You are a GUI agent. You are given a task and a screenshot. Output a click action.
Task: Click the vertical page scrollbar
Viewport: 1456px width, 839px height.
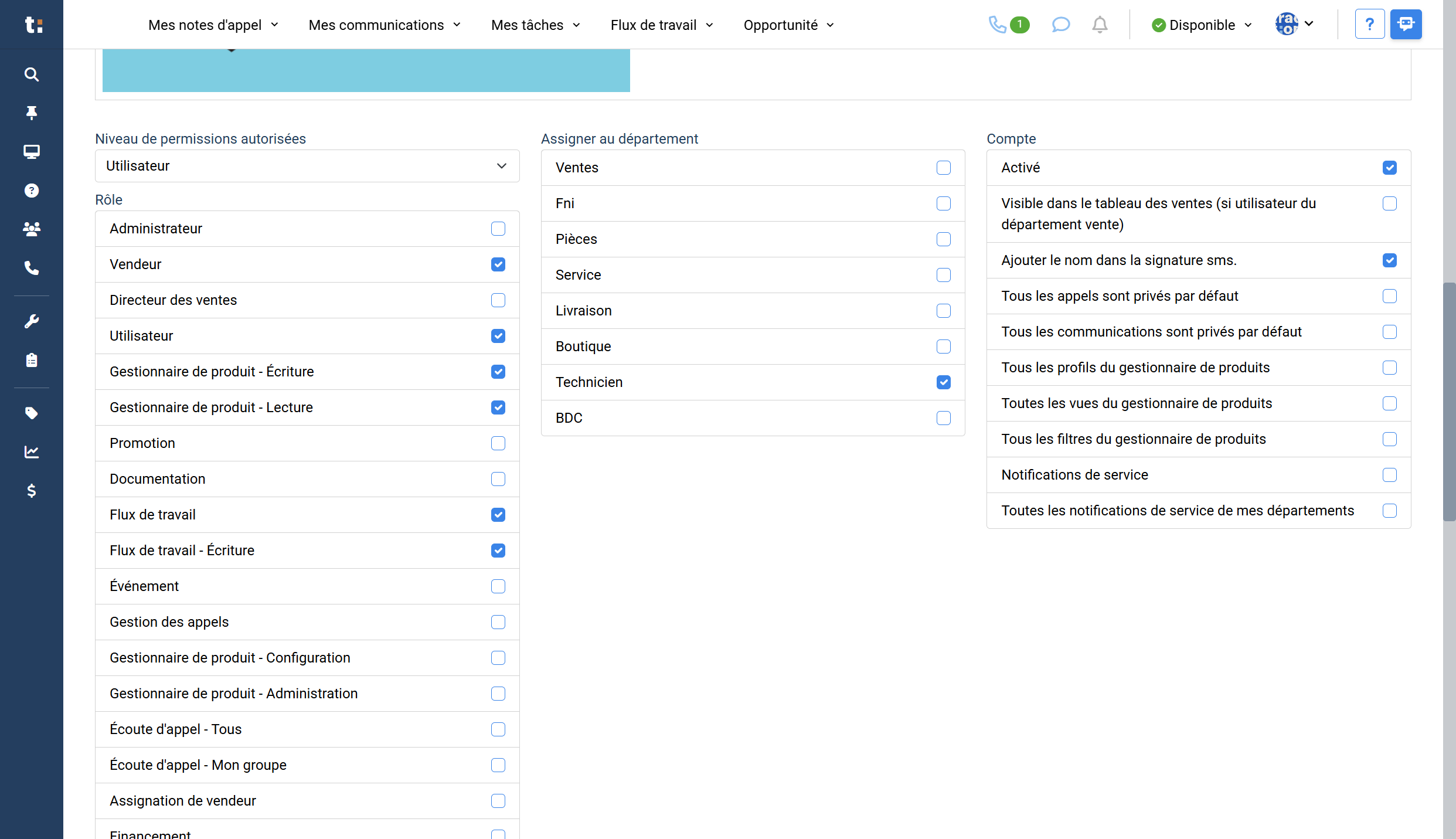click(x=1449, y=402)
